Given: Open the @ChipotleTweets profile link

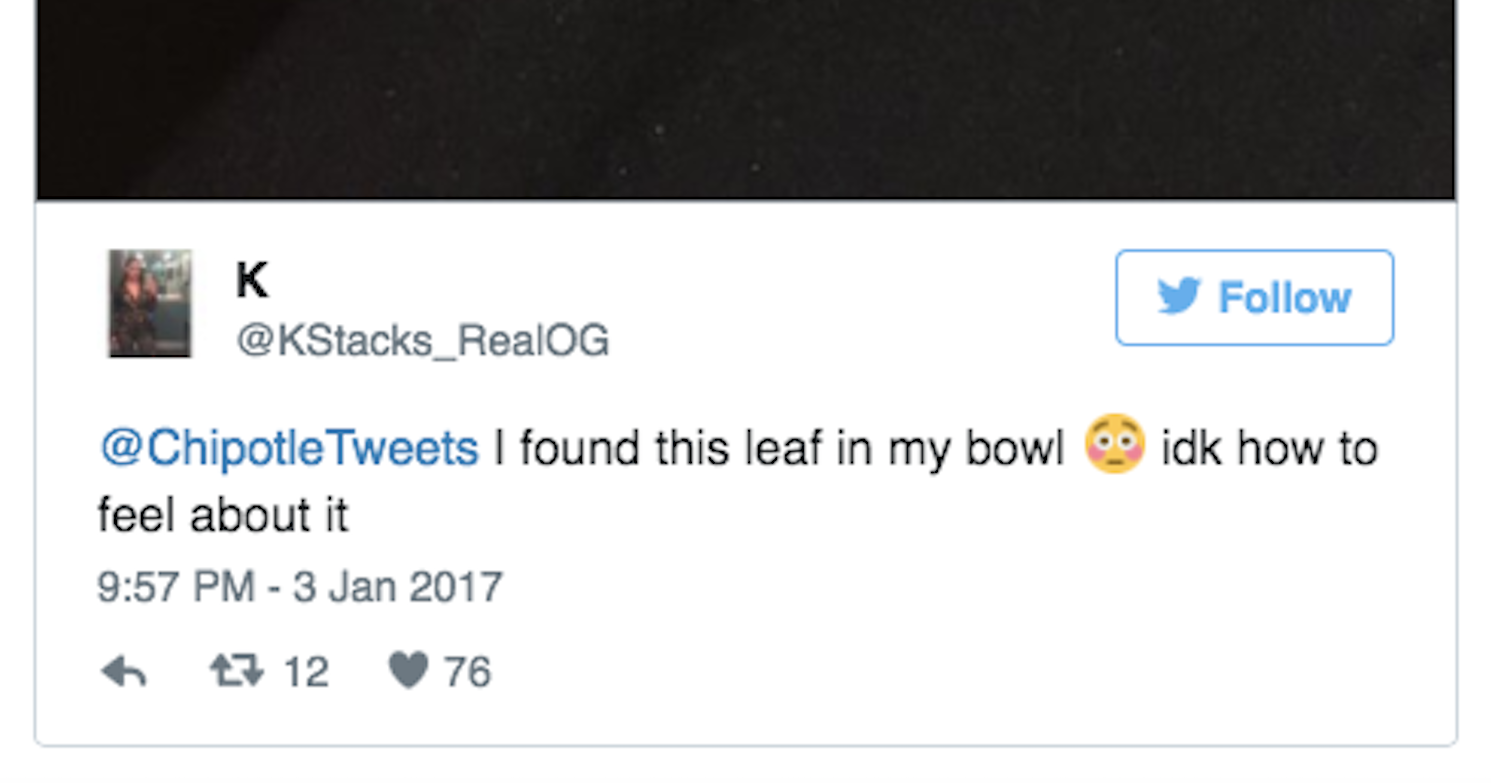Looking at the screenshot, I should pyautogui.click(x=288, y=448).
